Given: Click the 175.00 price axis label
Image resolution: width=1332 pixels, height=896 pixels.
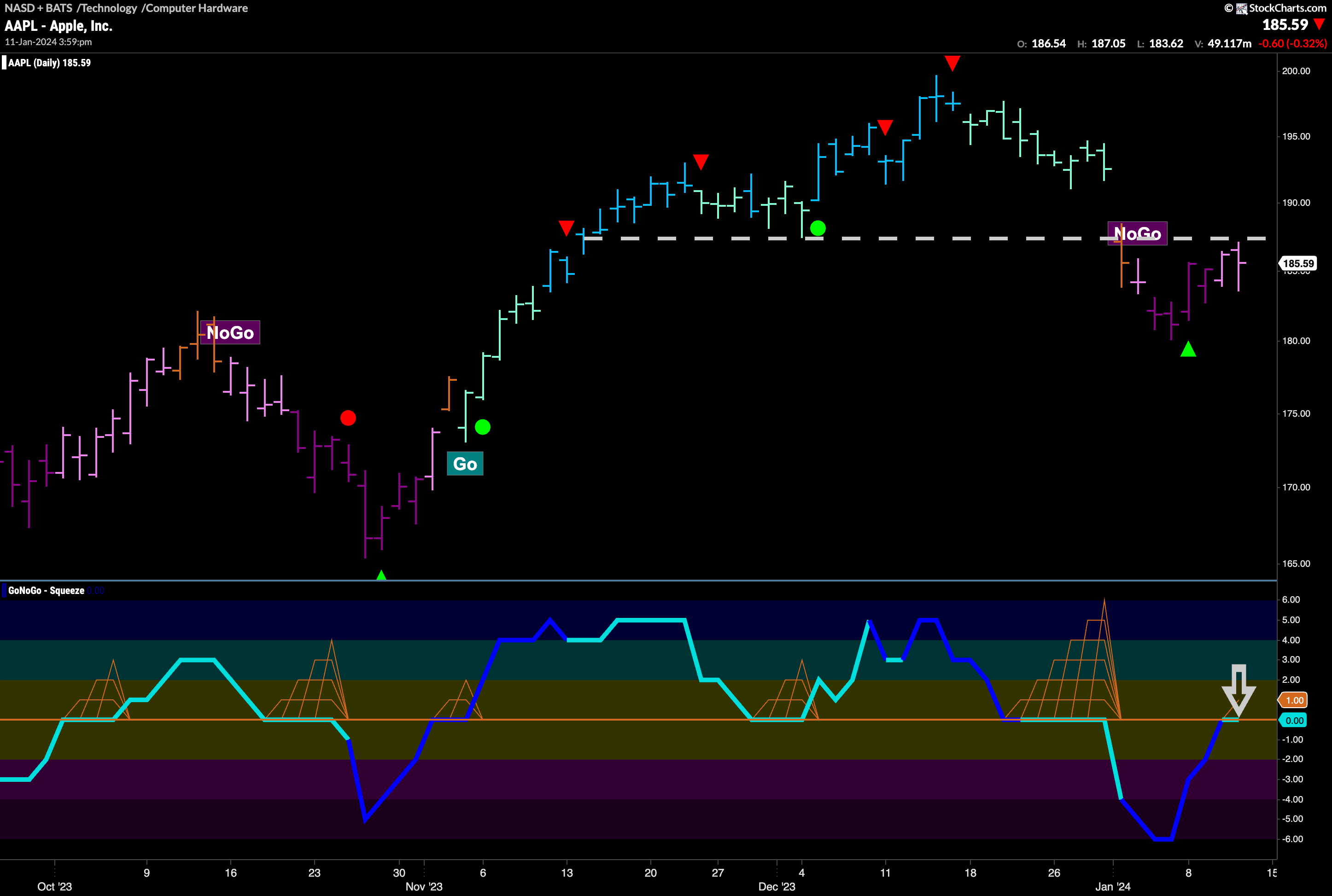Looking at the screenshot, I should pyautogui.click(x=1296, y=414).
